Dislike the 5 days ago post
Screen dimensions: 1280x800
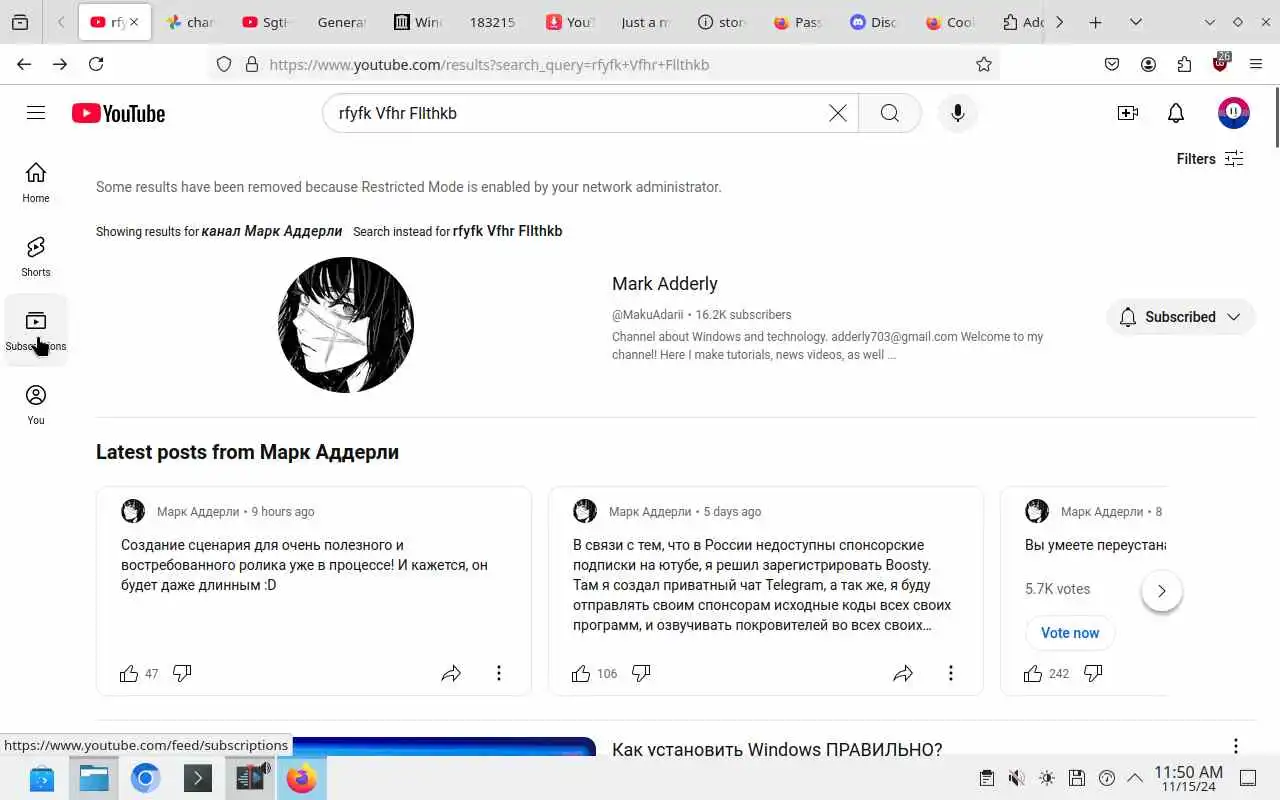click(x=642, y=674)
